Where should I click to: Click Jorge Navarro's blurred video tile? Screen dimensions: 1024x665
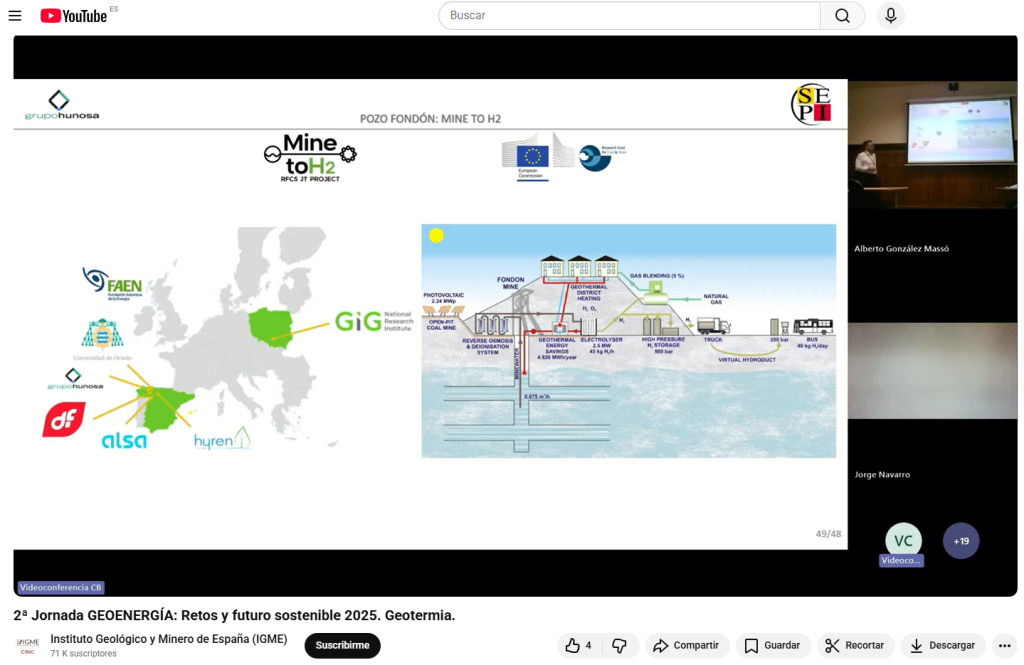click(932, 370)
